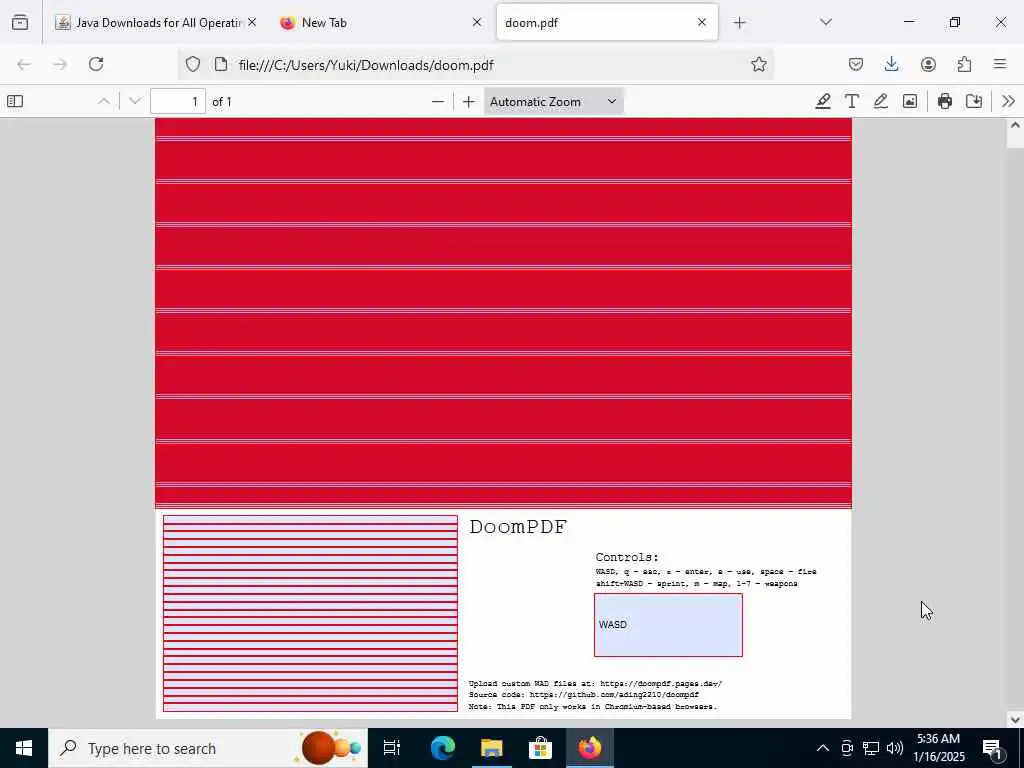Viewport: 1024px width, 768px height.
Task: Select the PDF highlight tool
Action: point(823,101)
